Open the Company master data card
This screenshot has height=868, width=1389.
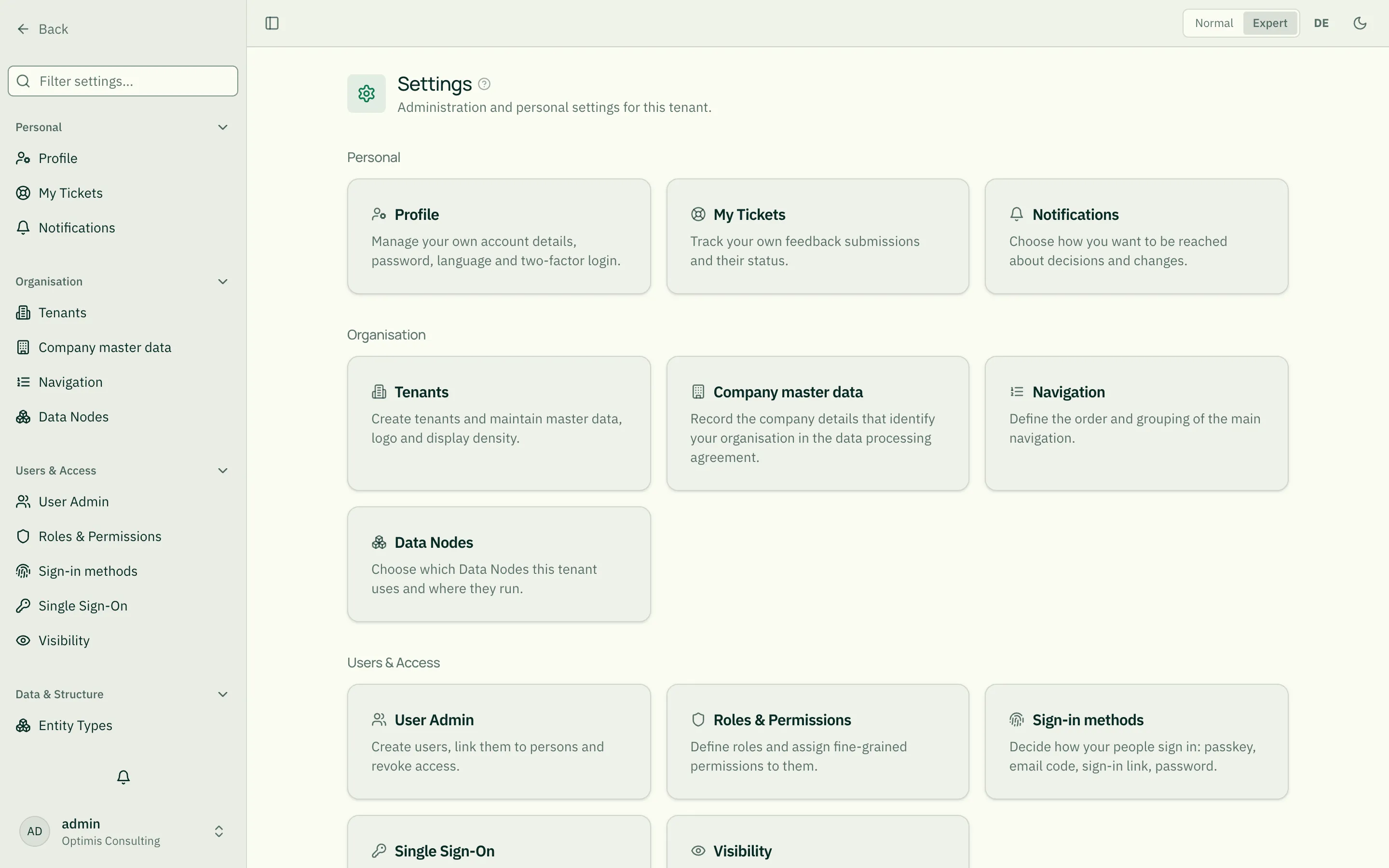click(817, 423)
